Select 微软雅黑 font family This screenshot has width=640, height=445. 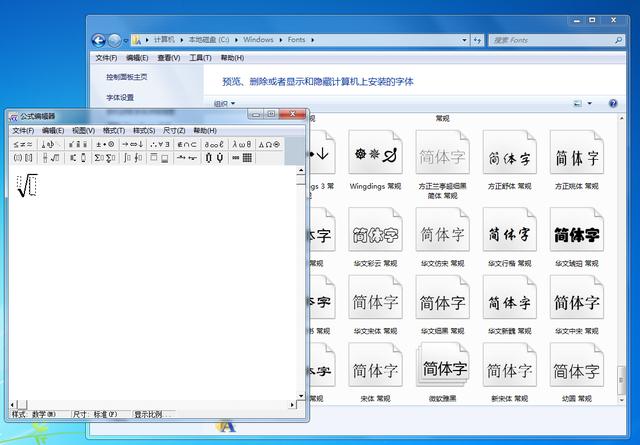click(442, 372)
